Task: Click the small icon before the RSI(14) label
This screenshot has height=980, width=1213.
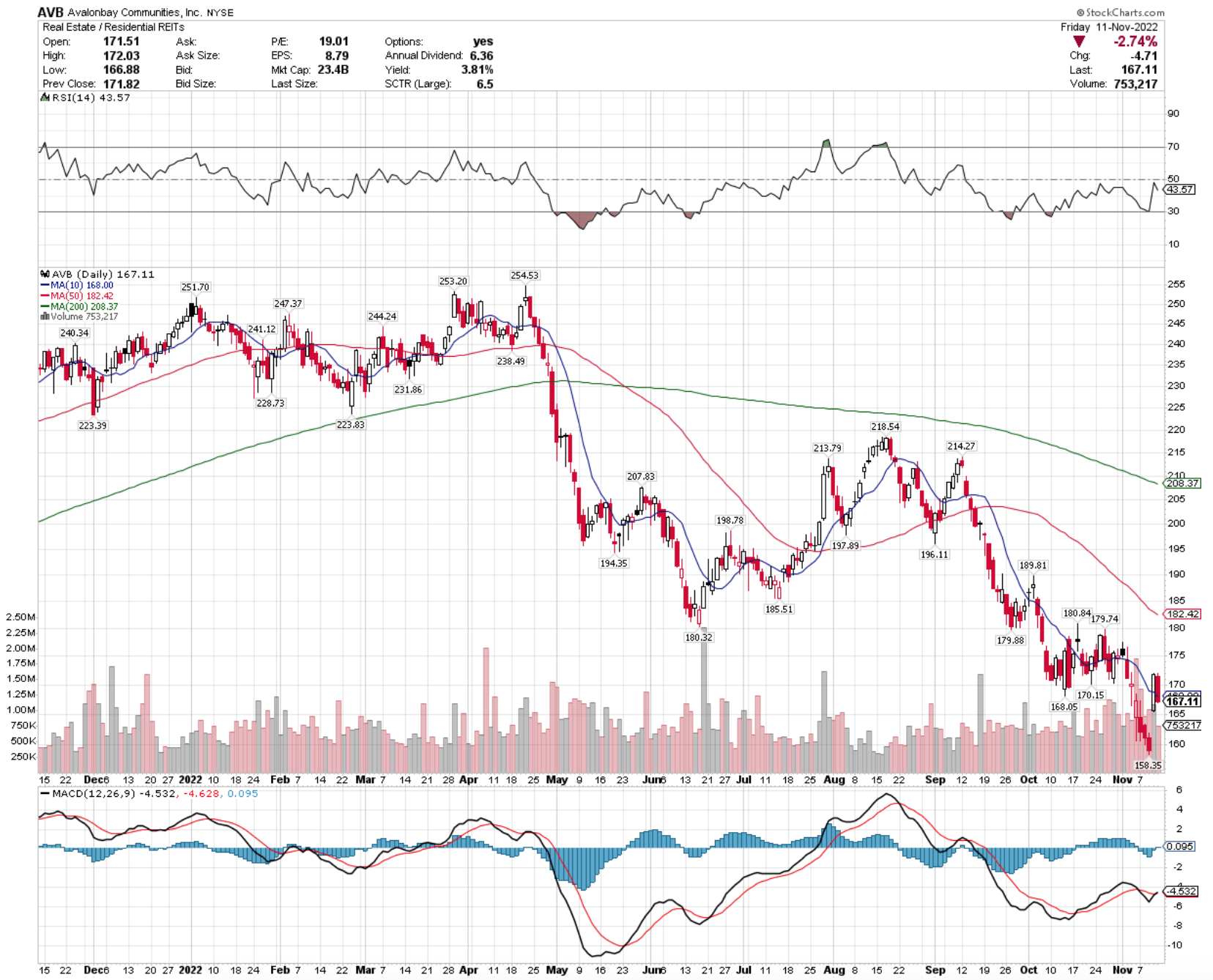Action: pos(45,97)
